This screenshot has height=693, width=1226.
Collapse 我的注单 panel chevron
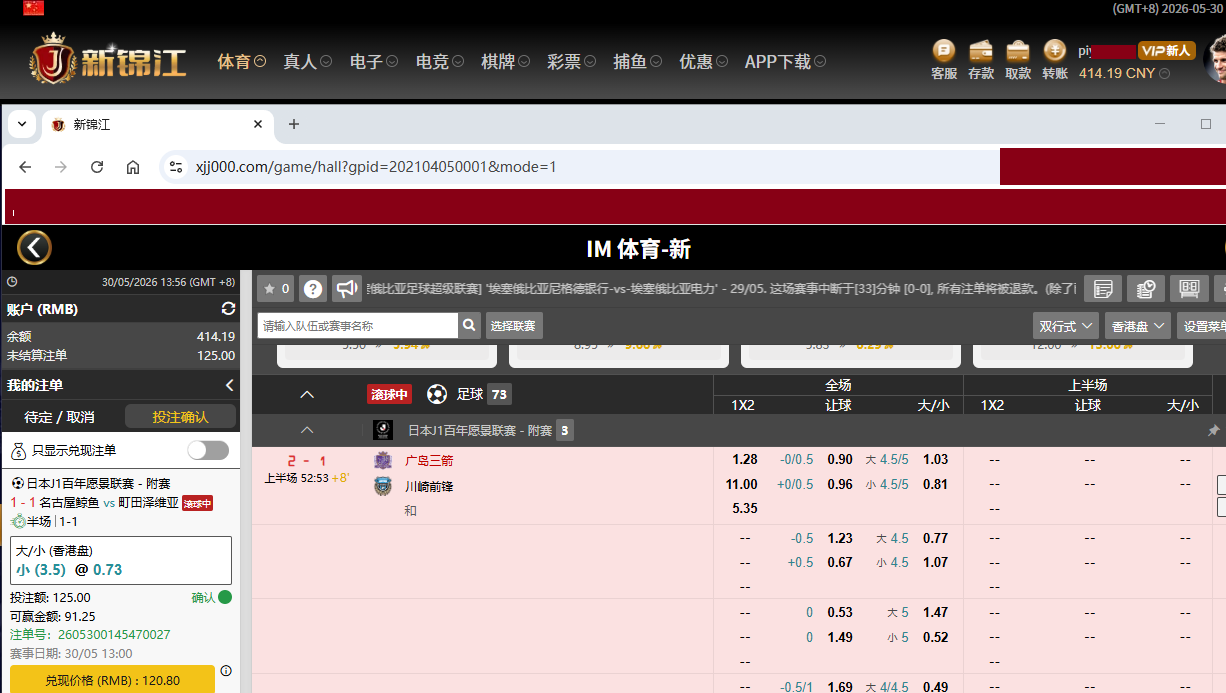pos(229,385)
